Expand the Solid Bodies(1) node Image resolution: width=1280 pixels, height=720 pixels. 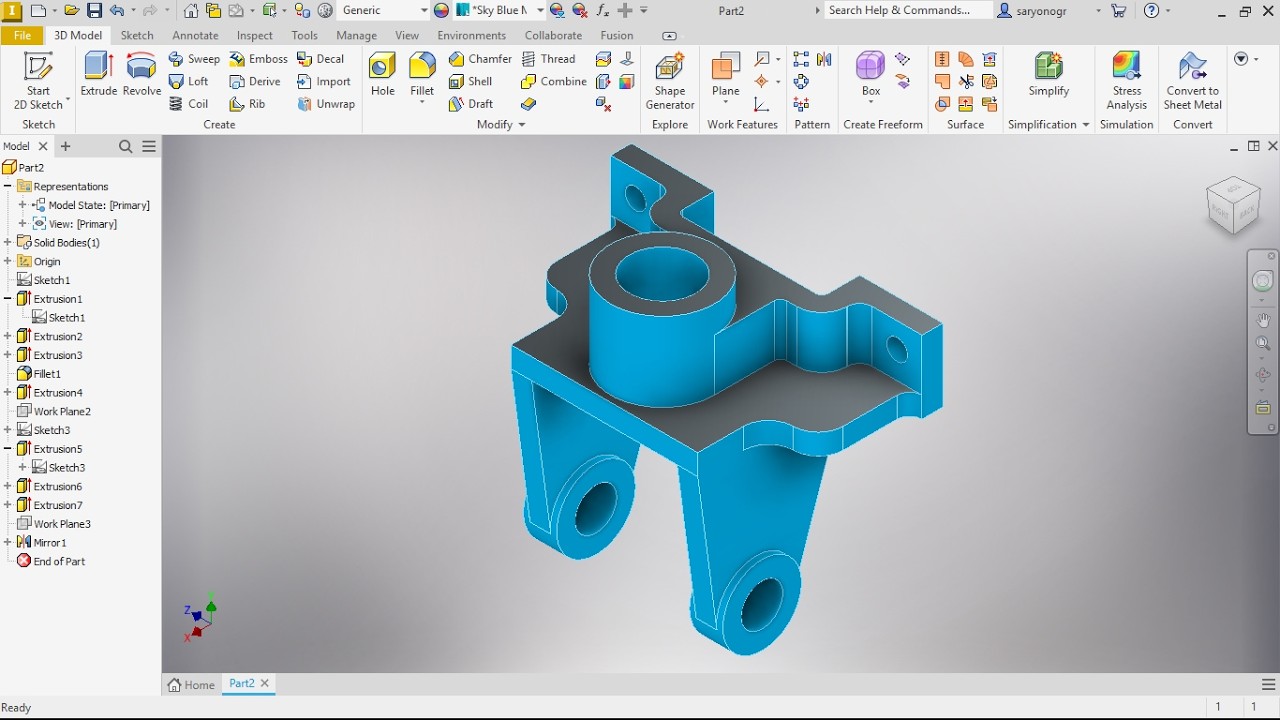[x=8, y=243]
